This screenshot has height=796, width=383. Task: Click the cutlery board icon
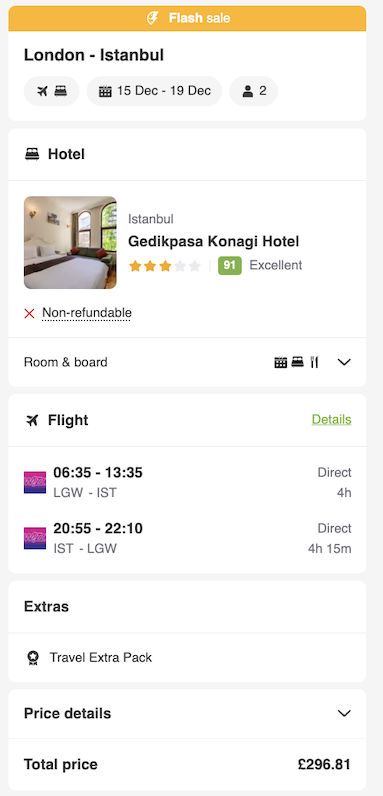tap(314, 362)
